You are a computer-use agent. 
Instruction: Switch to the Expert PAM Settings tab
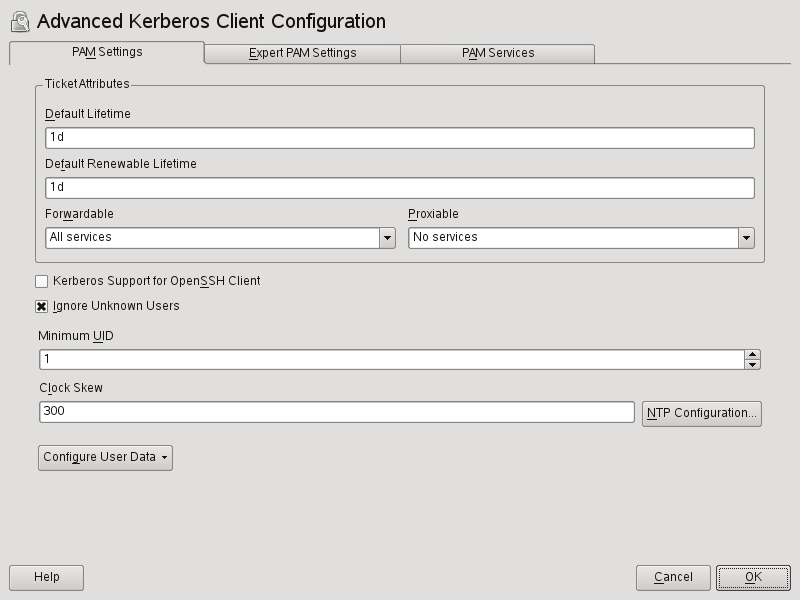tap(302, 51)
